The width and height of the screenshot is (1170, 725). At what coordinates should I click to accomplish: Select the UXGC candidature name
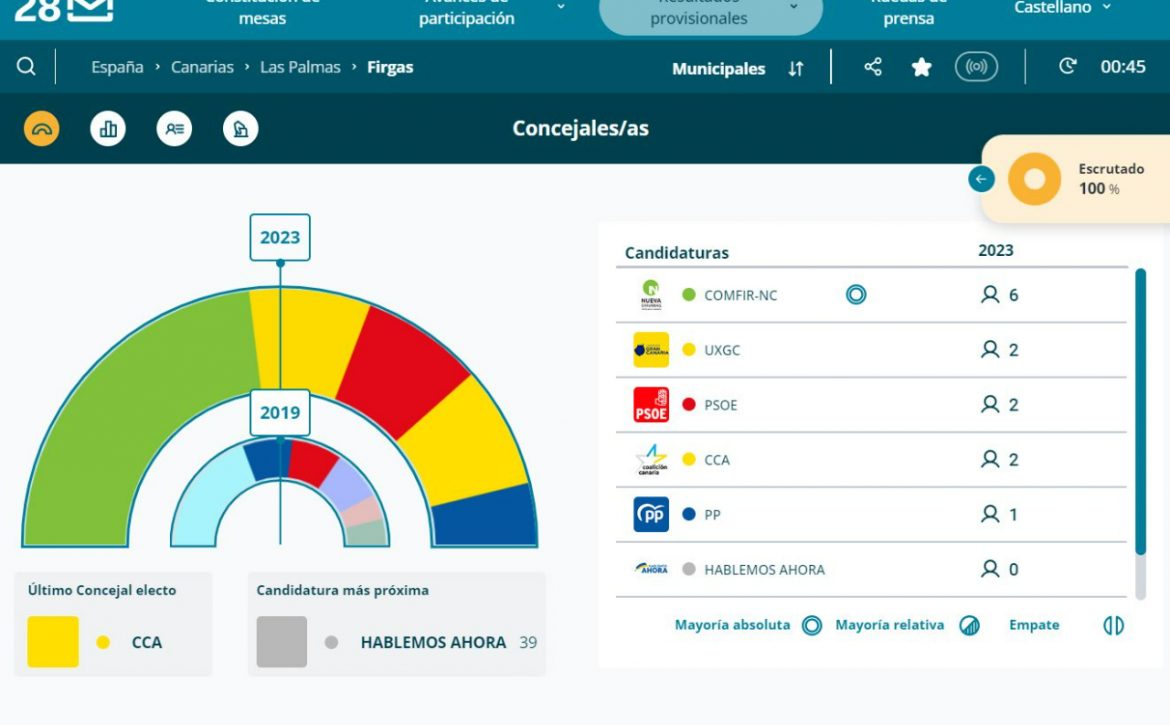coord(722,350)
